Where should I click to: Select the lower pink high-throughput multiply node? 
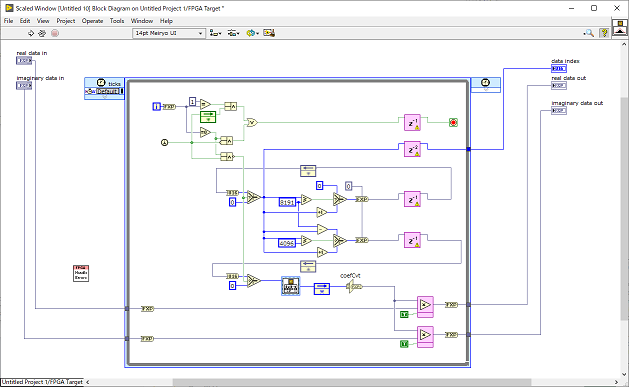click(425, 337)
